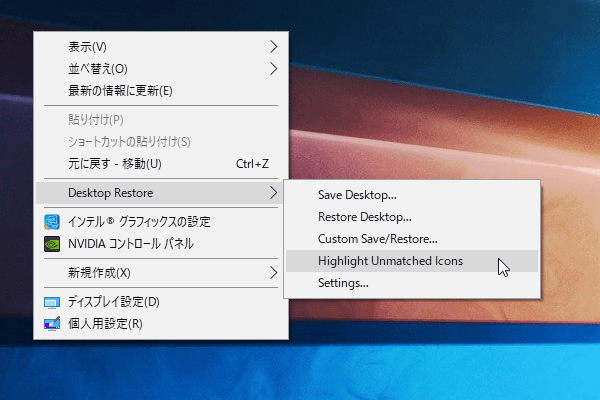Open ディスプレイ設定(D)
Image resolution: width=600 pixels, height=400 pixels.
coord(161,302)
